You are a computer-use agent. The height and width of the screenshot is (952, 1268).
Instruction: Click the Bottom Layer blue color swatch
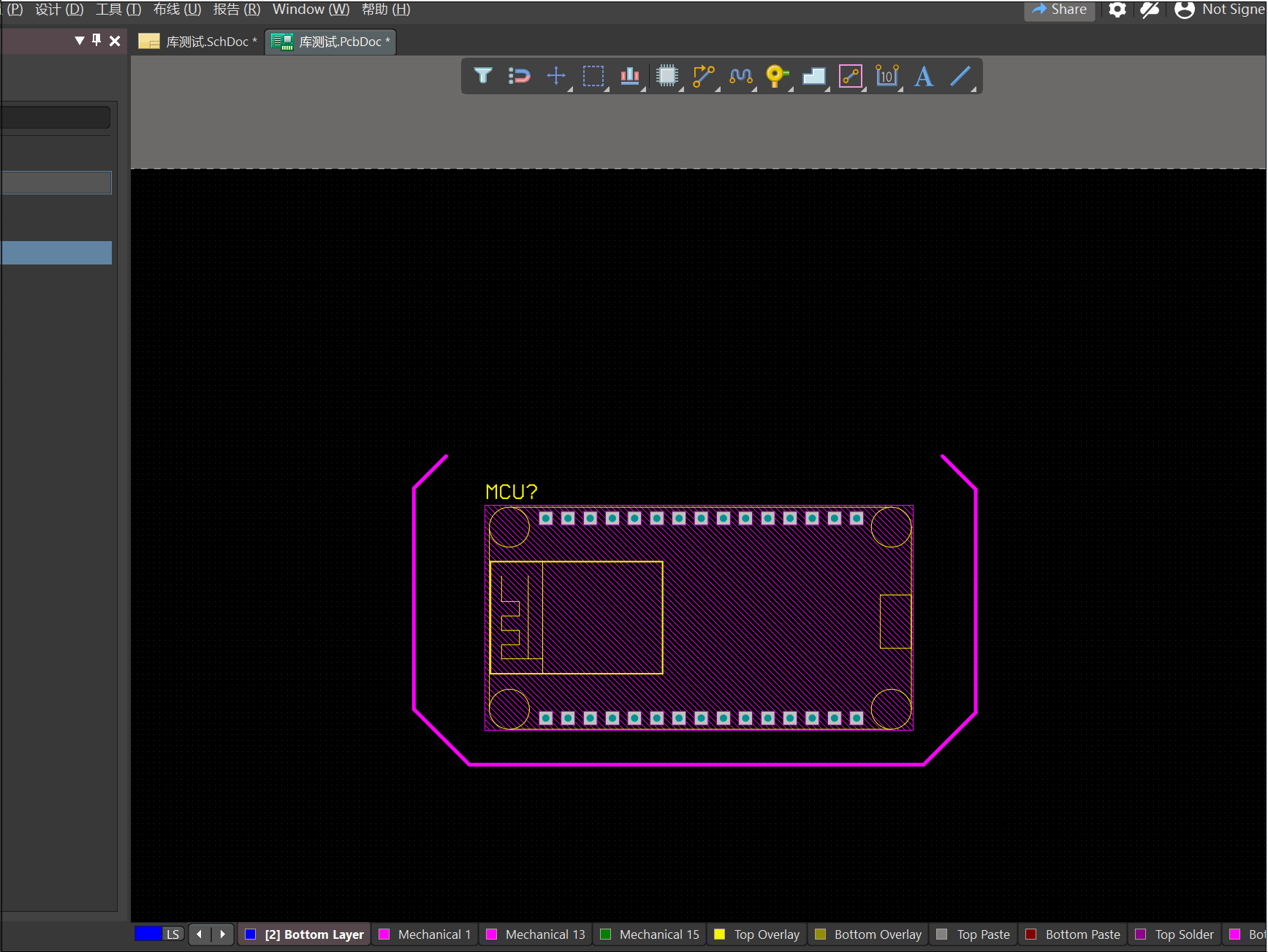250,934
